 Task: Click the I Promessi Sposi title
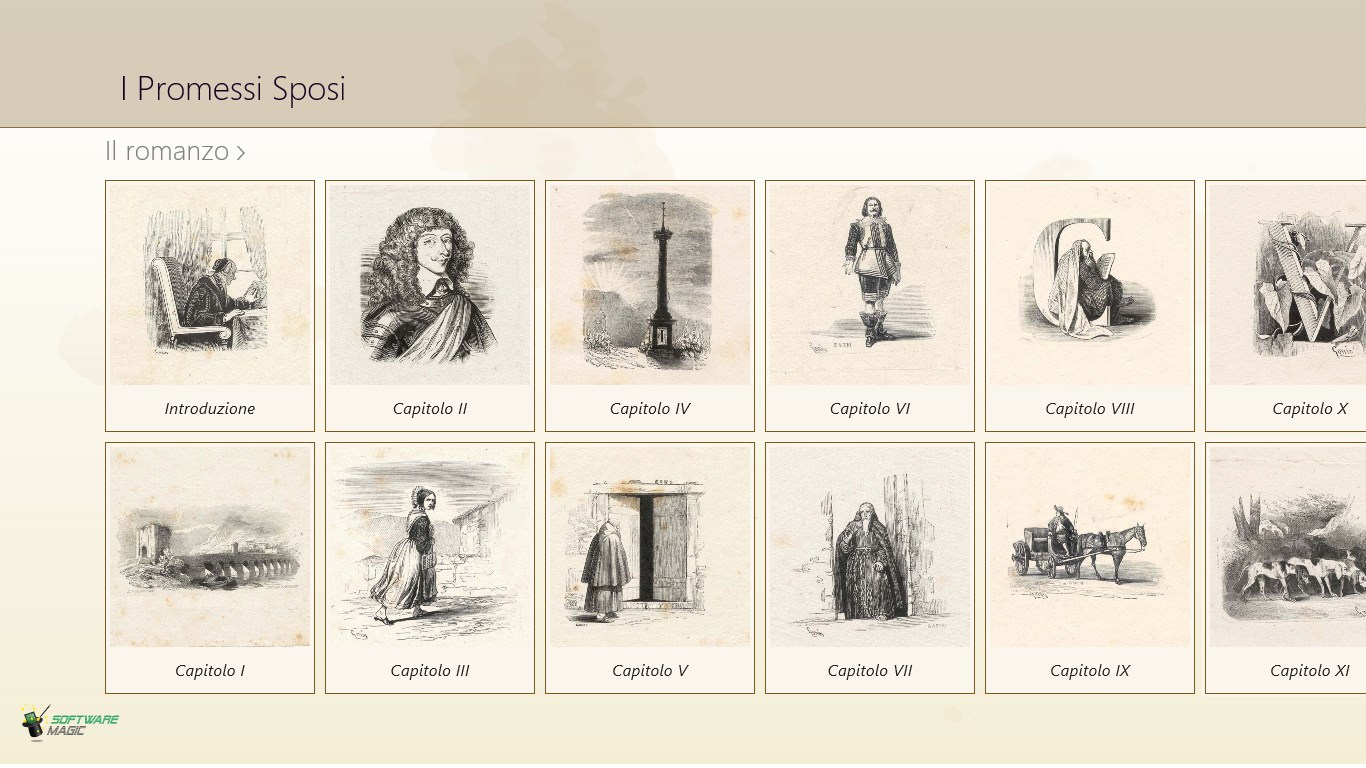pyautogui.click(x=233, y=88)
